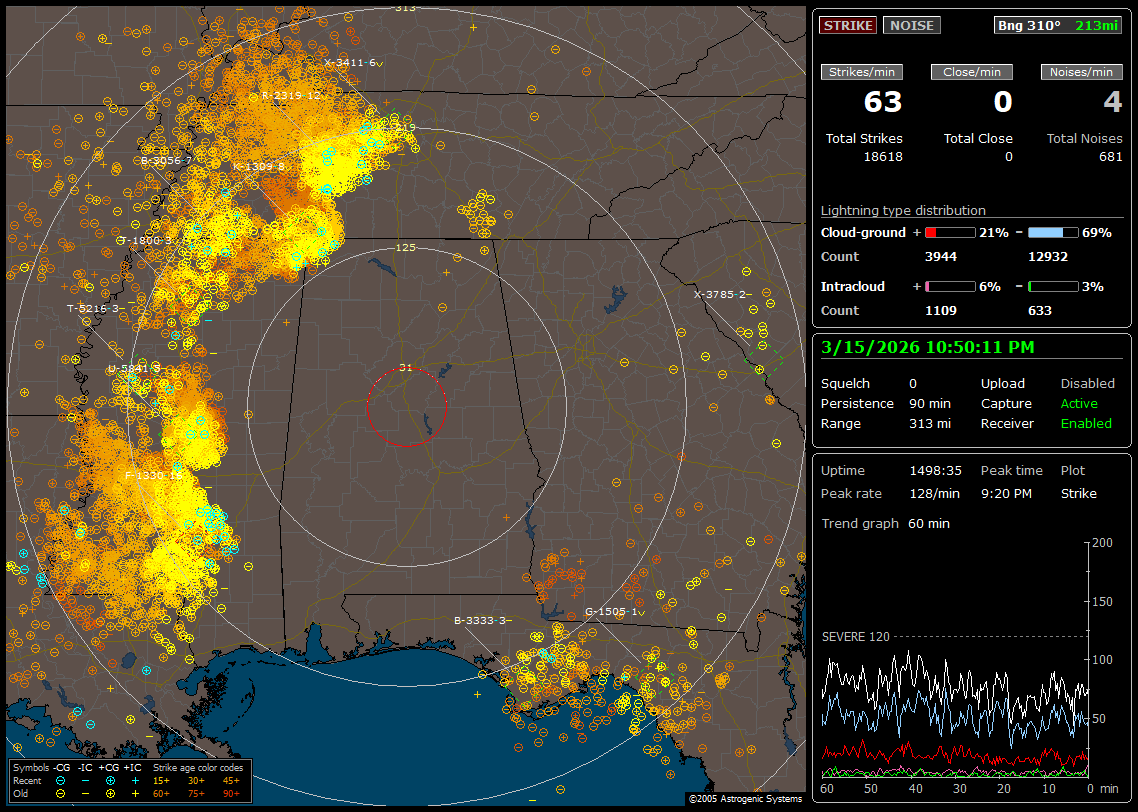Click the old negative cloud-ground legend symbol
Screen dimensions: 1138x812
pyautogui.click(x=61, y=792)
